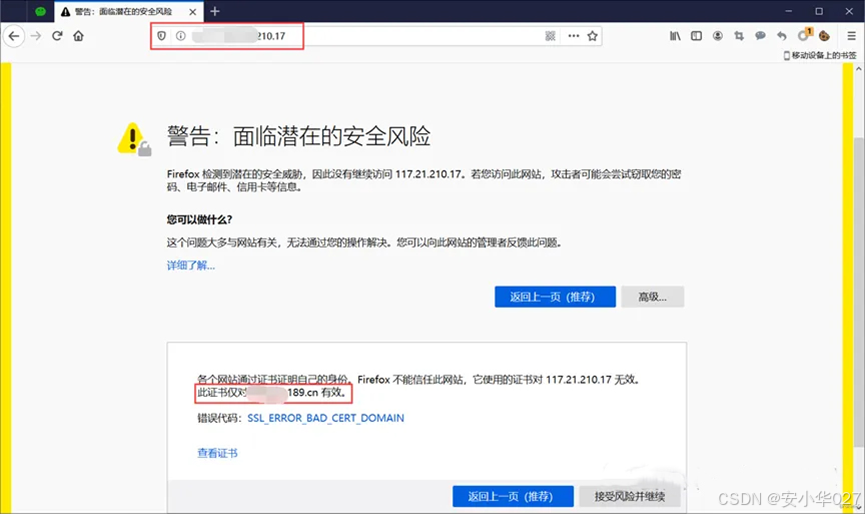The image size is (865, 514).
Task: Open a new tab with plus button
Action: [x=215, y=11]
